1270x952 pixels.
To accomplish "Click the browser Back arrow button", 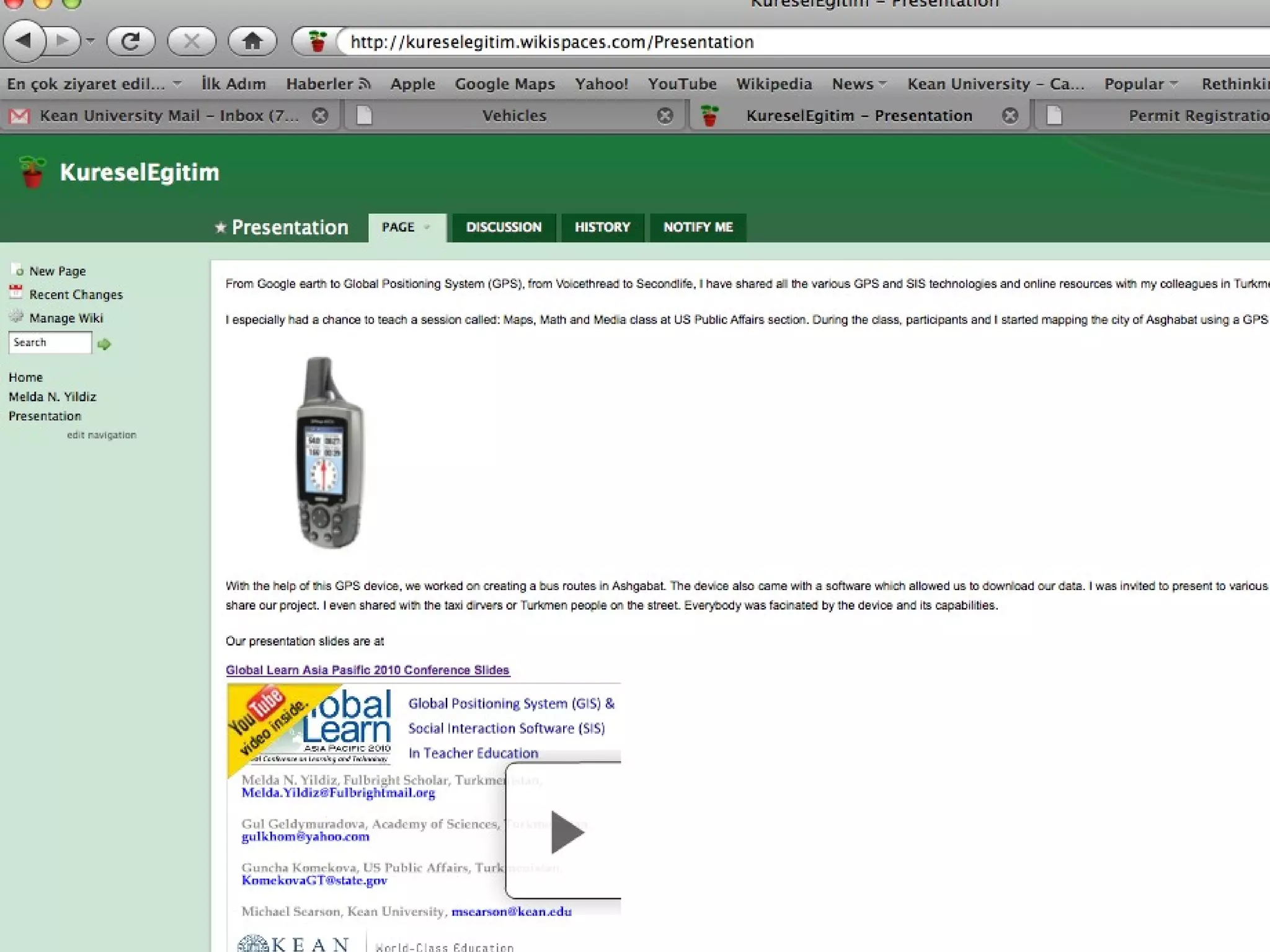I will pos(24,42).
